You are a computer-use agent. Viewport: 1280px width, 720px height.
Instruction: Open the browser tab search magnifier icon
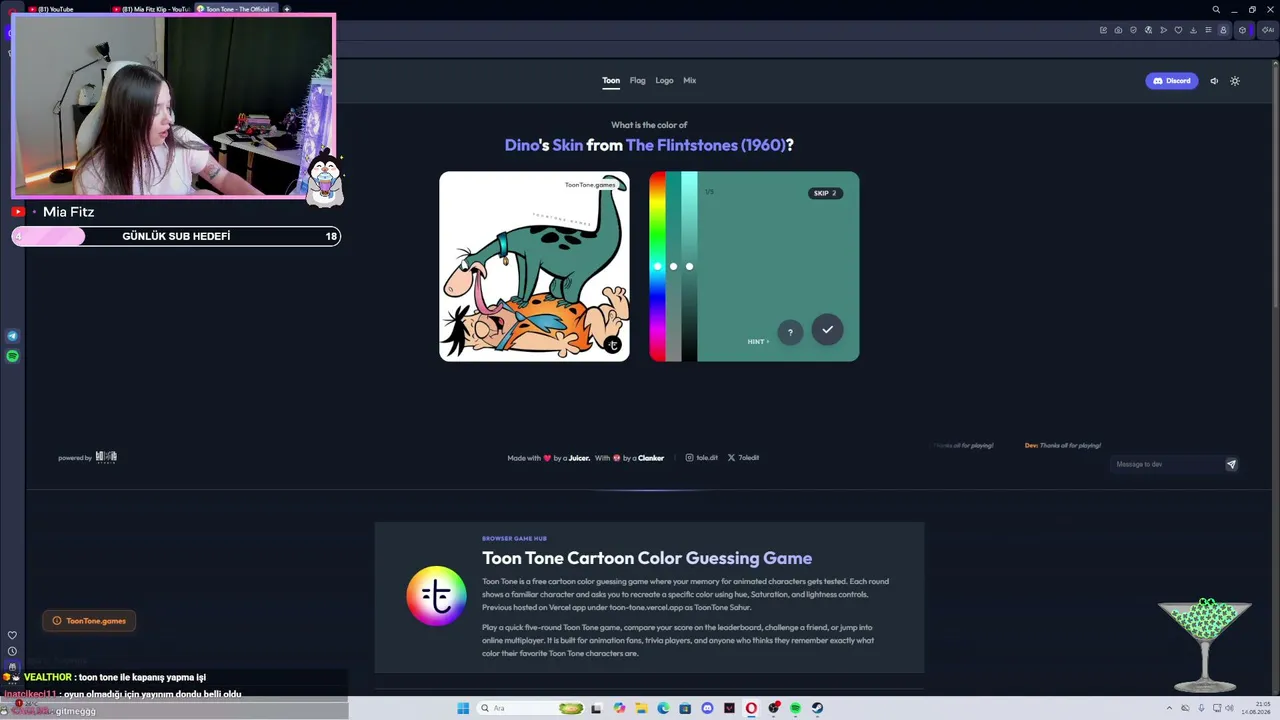(1216, 10)
